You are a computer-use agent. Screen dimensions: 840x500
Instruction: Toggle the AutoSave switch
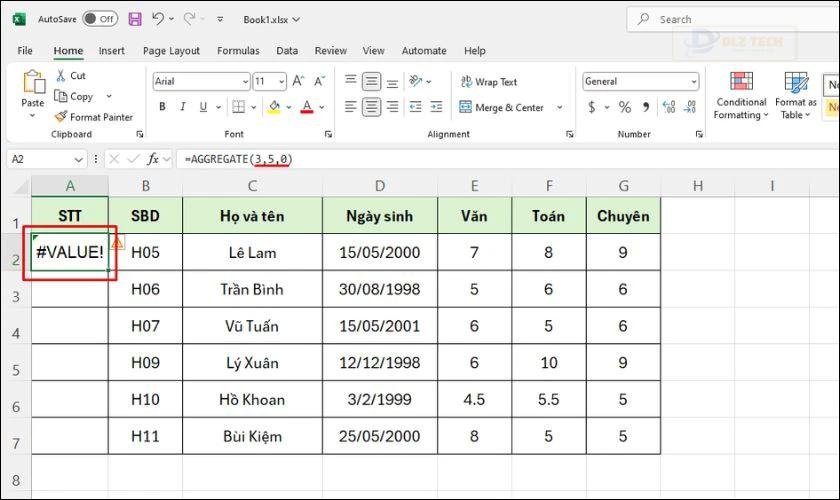click(100, 19)
